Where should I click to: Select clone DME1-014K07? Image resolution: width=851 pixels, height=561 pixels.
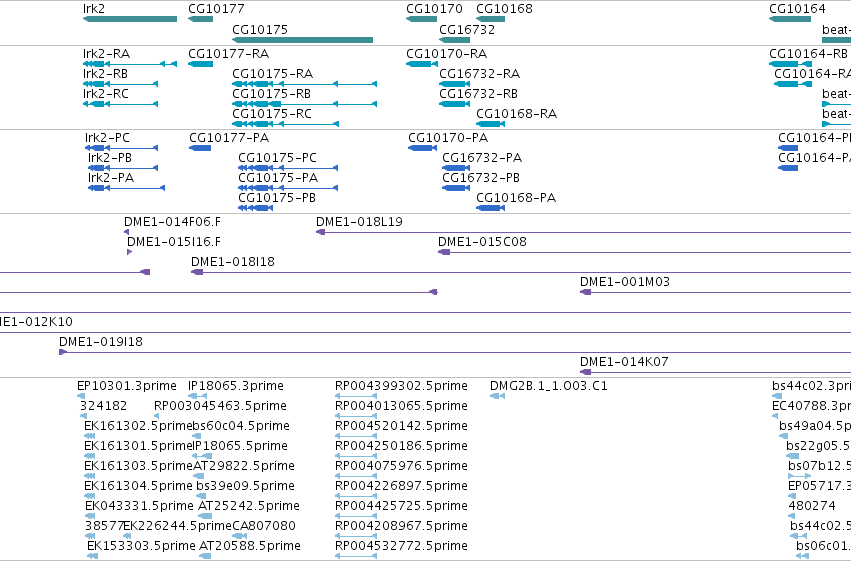click(716, 372)
